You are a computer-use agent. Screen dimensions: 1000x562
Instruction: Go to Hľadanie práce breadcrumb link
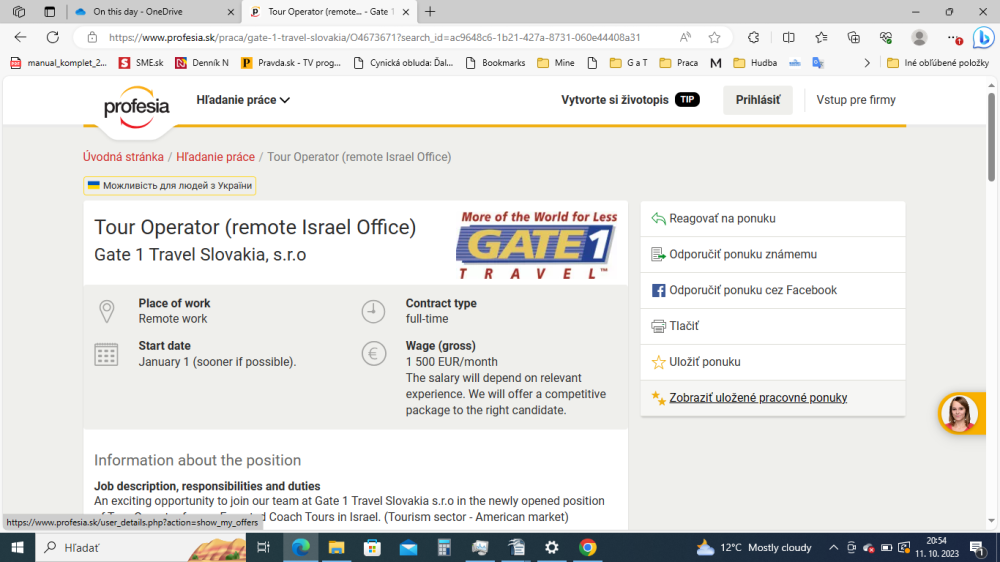(216, 157)
